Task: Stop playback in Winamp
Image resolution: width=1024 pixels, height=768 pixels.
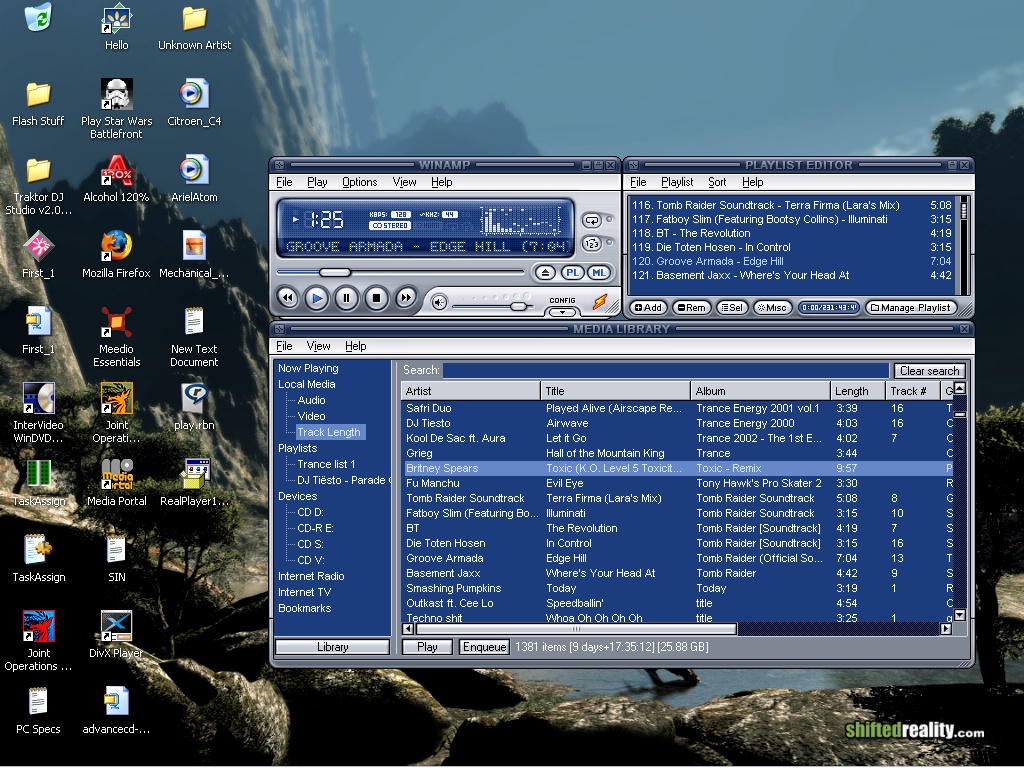Action: coord(376,298)
